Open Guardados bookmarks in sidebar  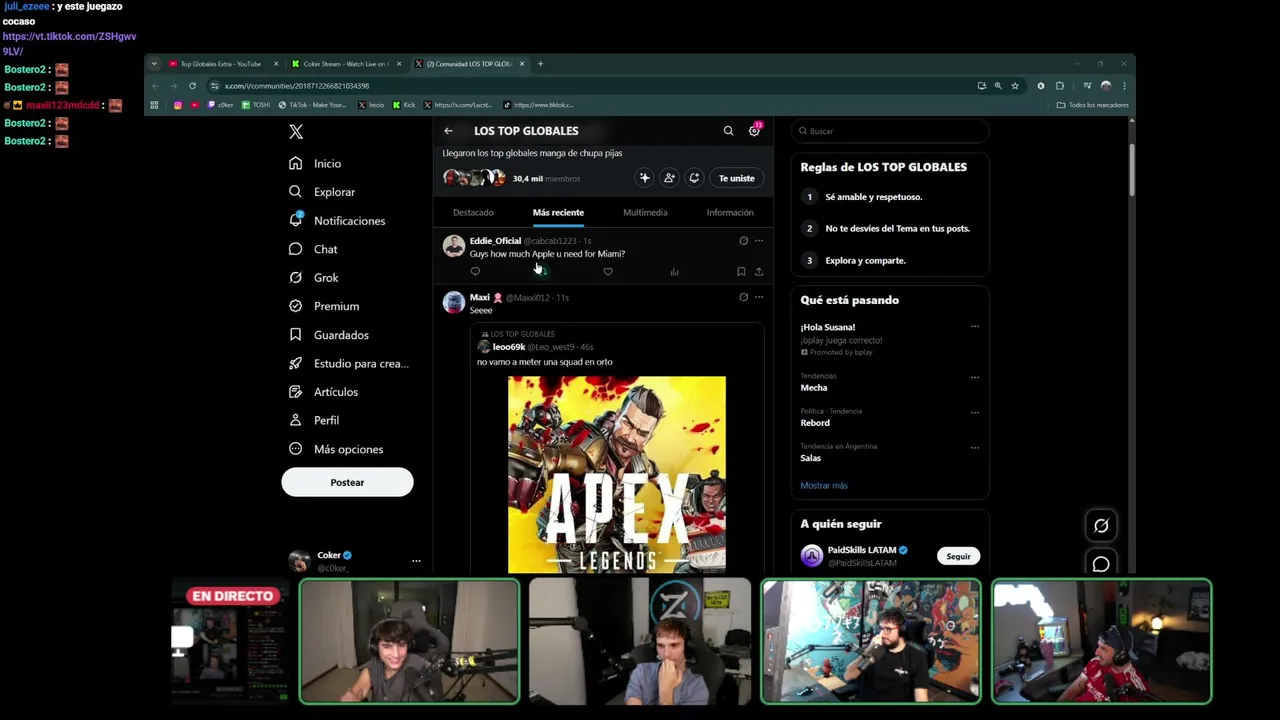click(x=329, y=335)
